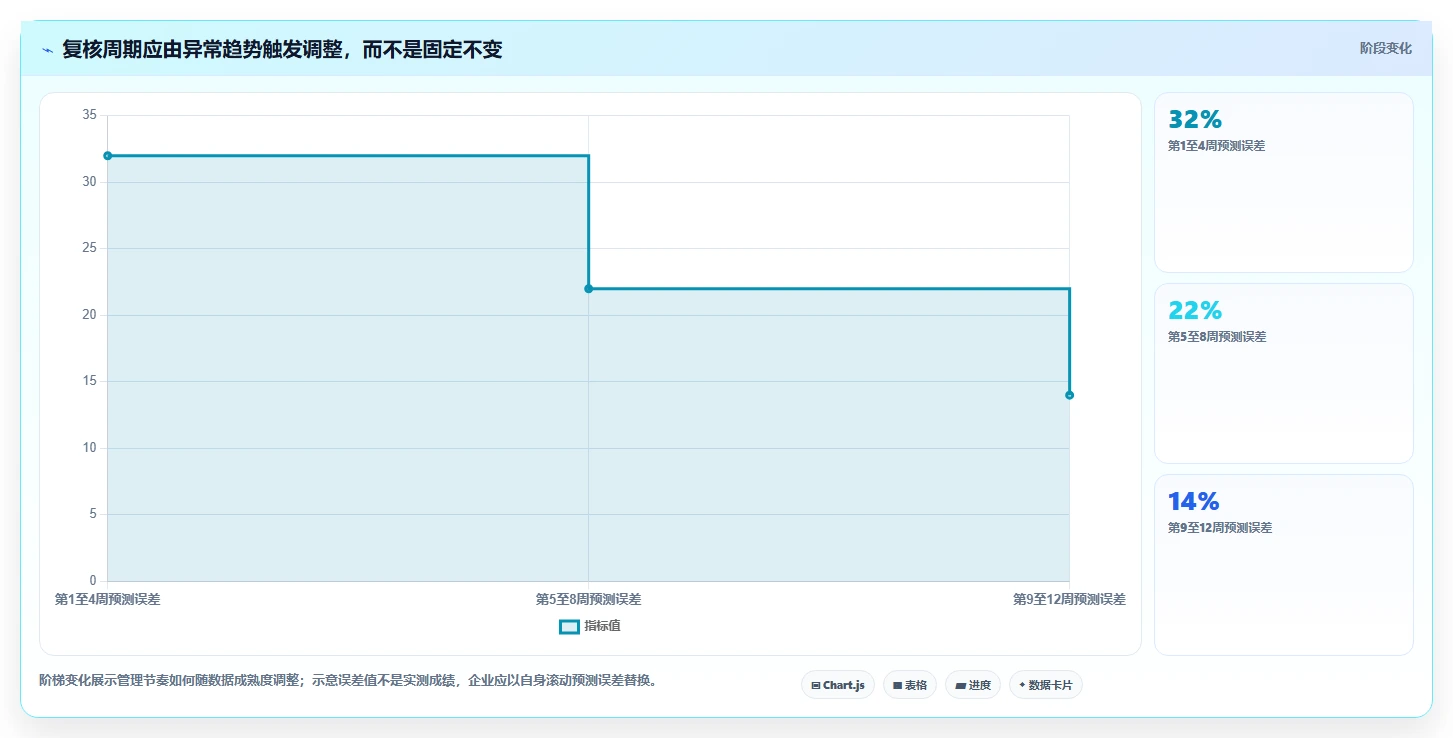Click the 25 y-axis tick label
Screen dimensions: 1453x738
click(x=89, y=248)
